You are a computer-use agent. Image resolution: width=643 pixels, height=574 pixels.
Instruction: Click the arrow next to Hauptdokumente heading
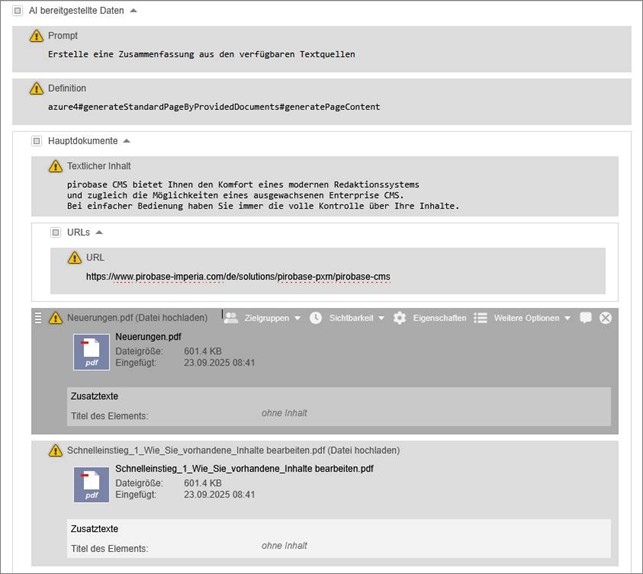[x=126, y=141]
